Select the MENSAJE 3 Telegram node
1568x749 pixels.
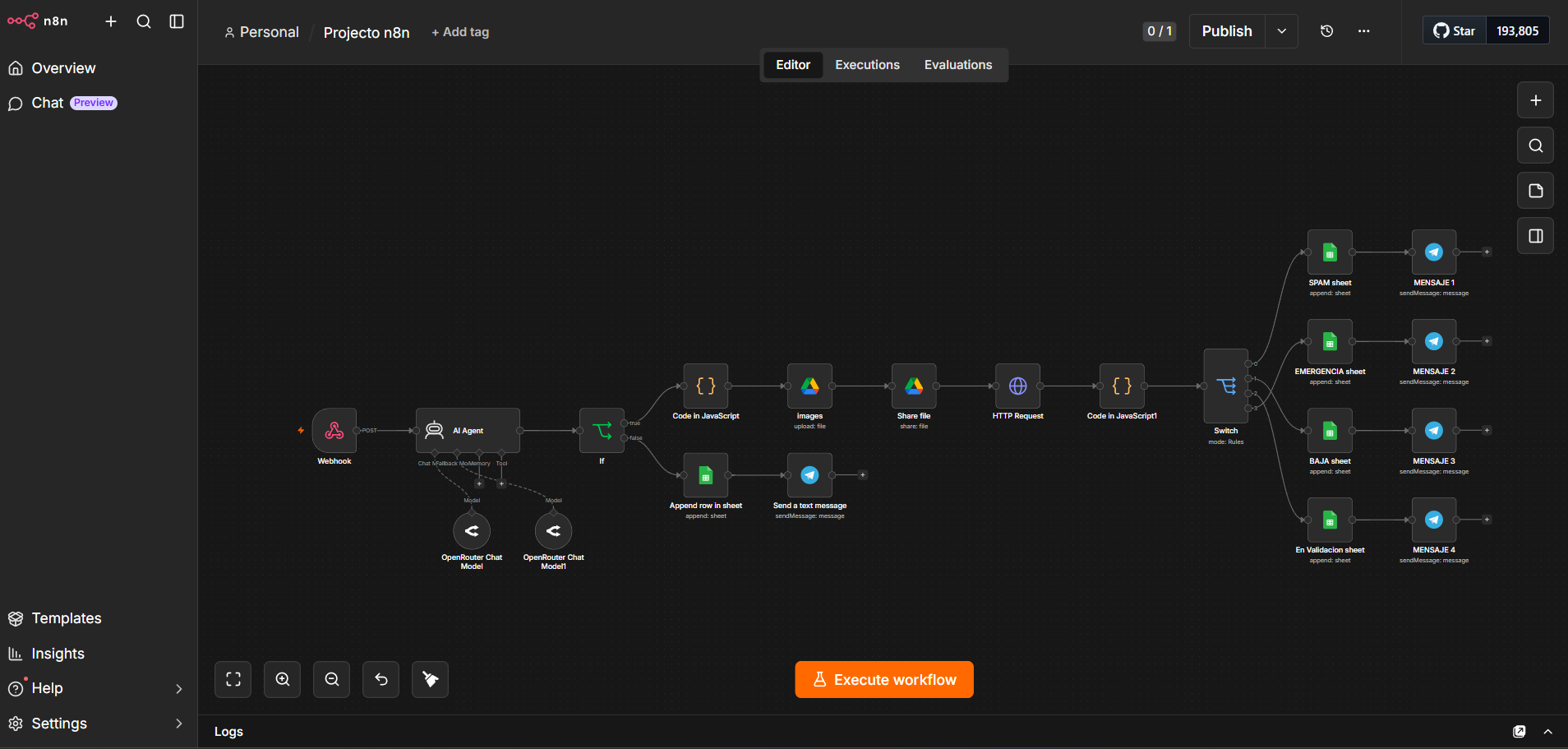[x=1434, y=430]
